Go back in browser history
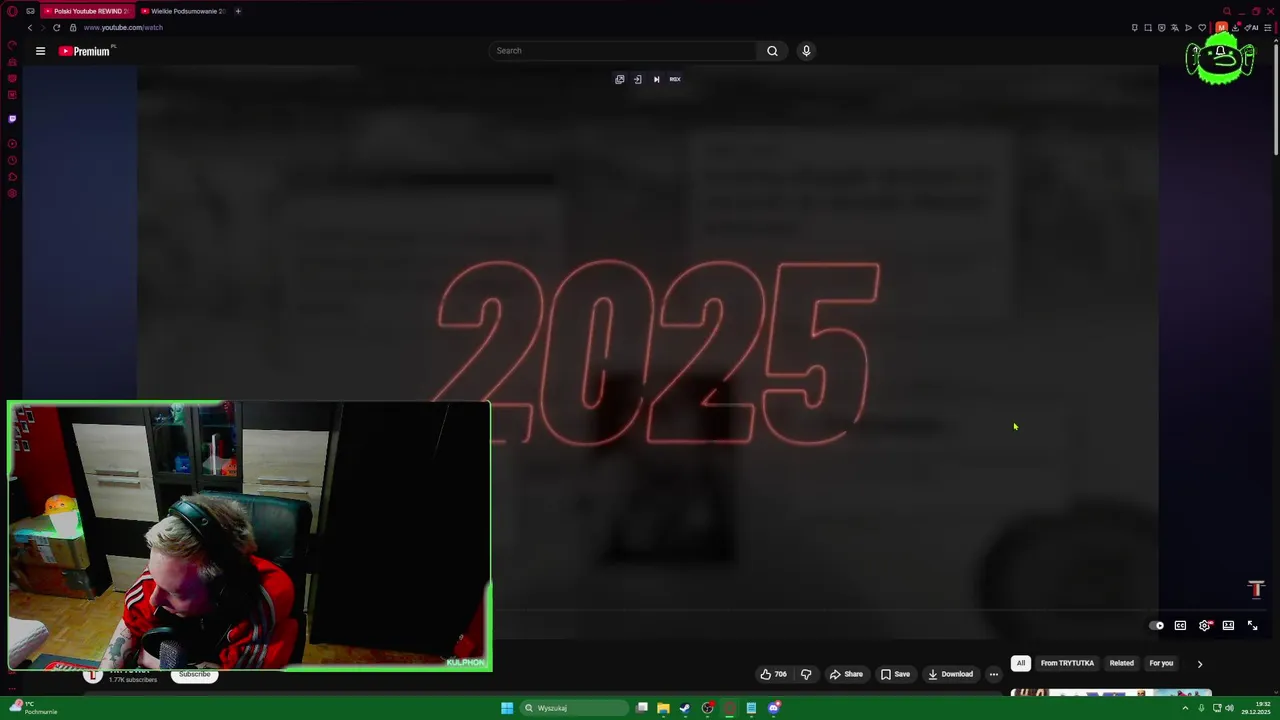The width and height of the screenshot is (1280, 720). tap(30, 27)
